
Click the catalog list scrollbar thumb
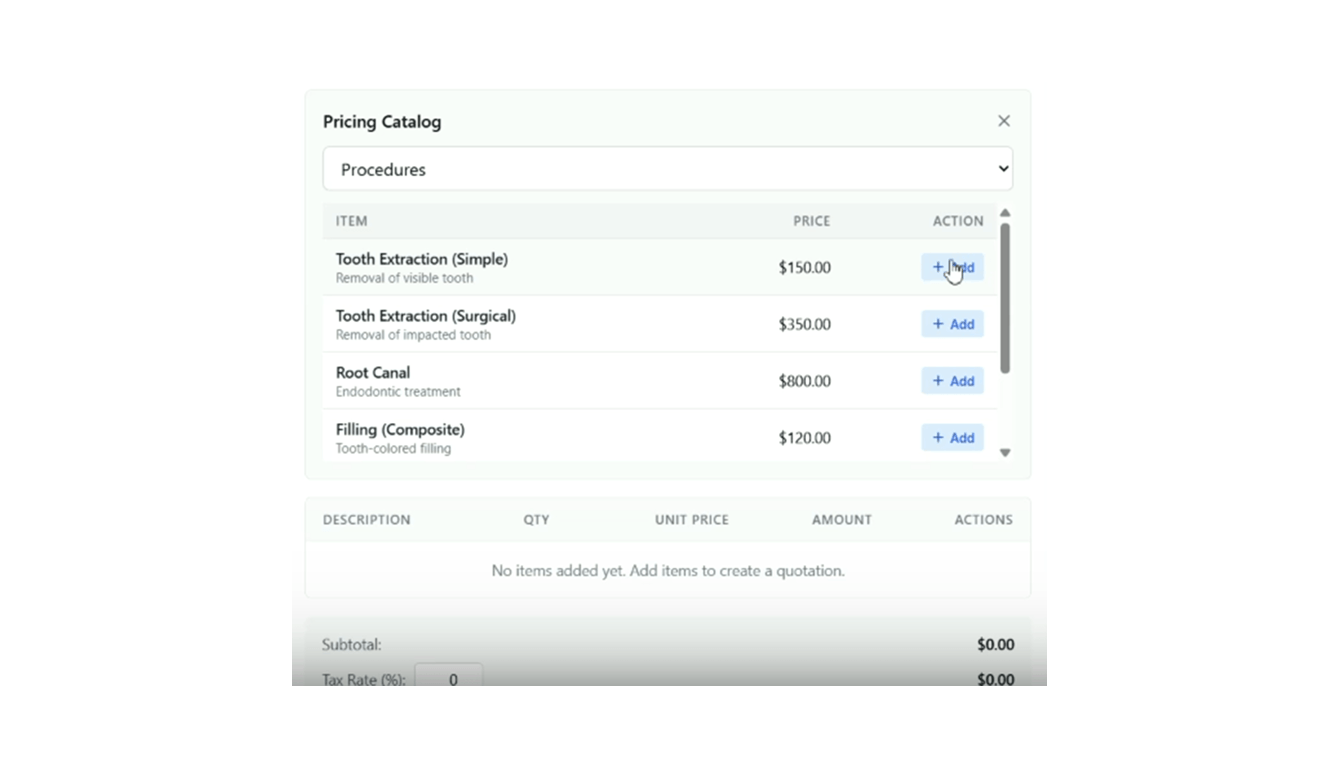tap(1005, 298)
